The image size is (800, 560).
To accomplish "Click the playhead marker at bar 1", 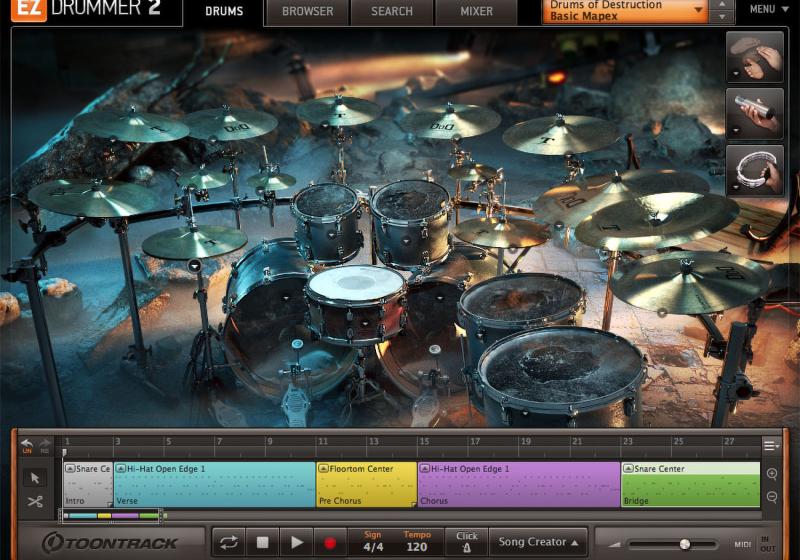I will (x=64, y=452).
